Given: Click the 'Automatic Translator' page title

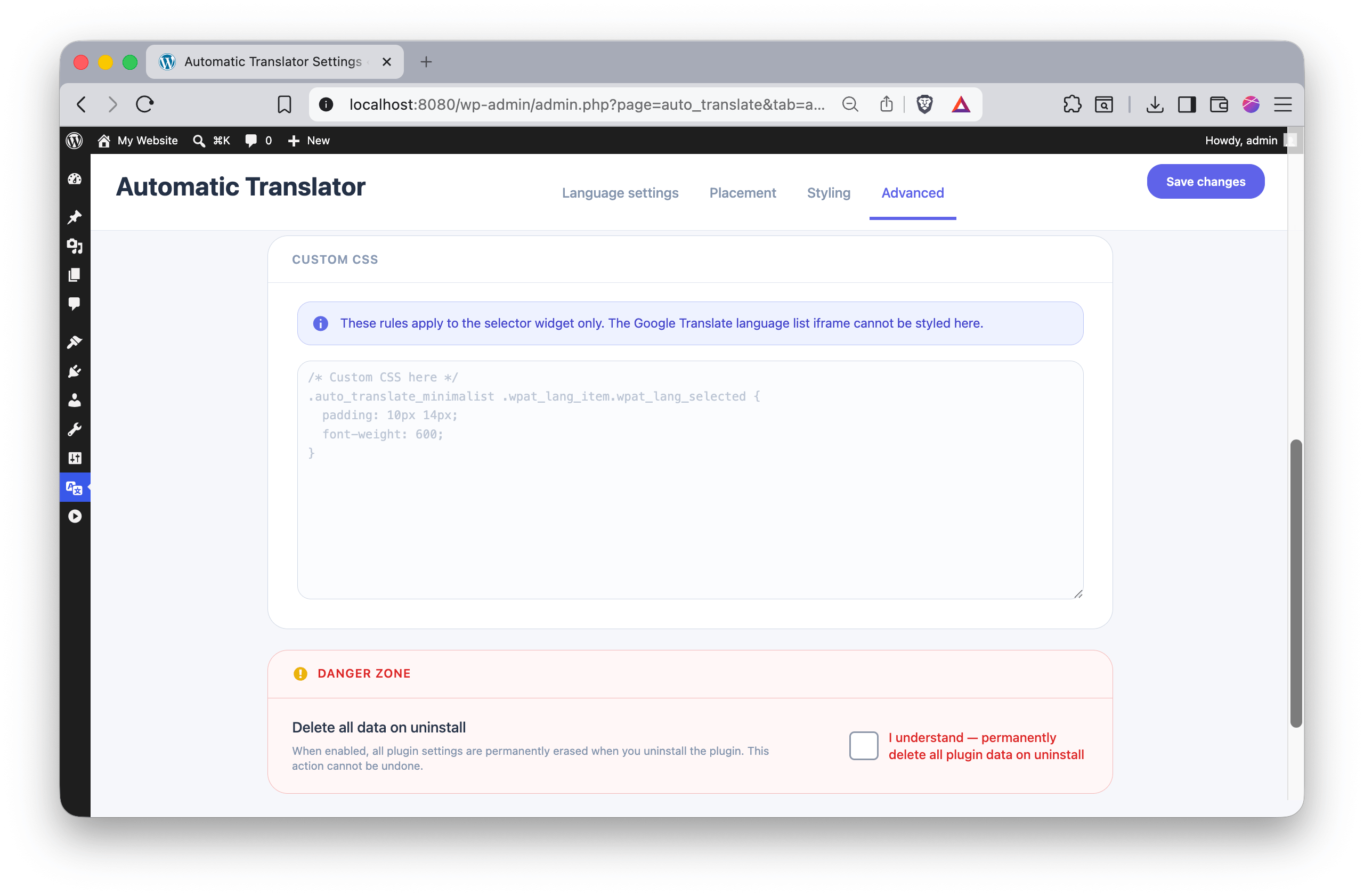Looking at the screenshot, I should [241, 187].
